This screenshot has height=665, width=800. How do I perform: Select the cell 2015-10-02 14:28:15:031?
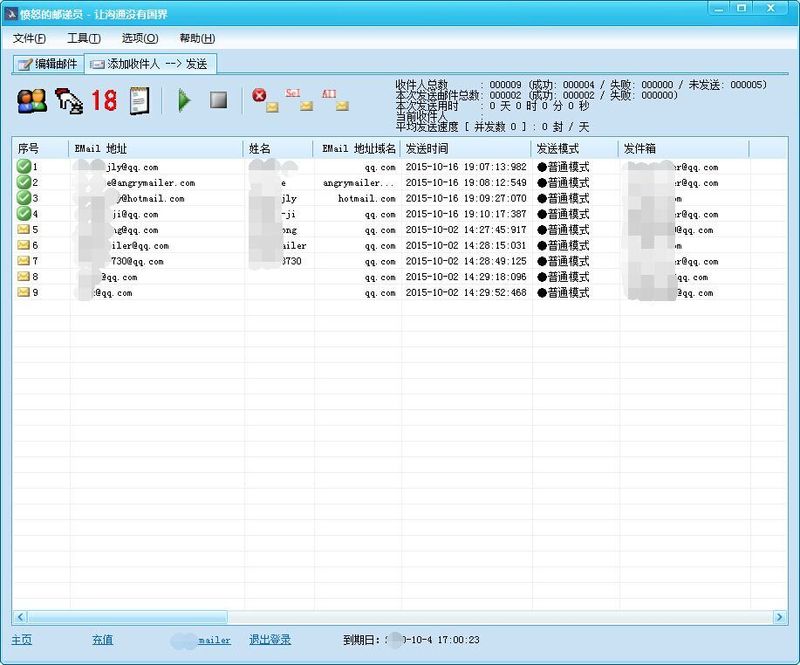coord(466,246)
